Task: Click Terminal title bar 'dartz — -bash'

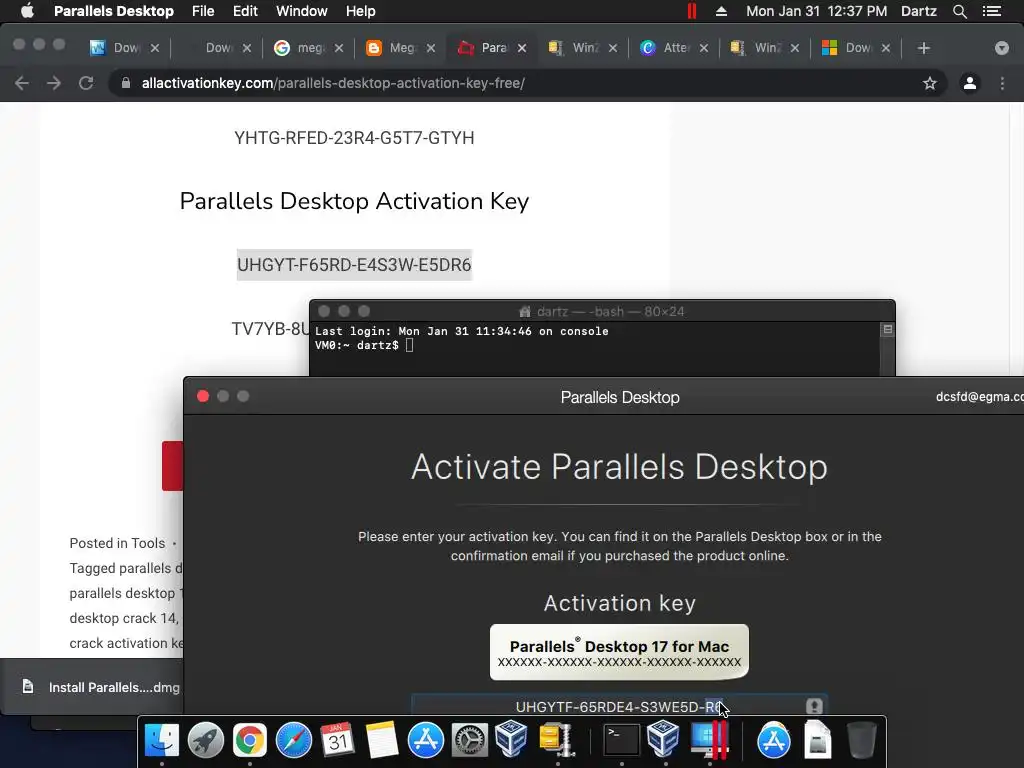Action: coord(601,312)
